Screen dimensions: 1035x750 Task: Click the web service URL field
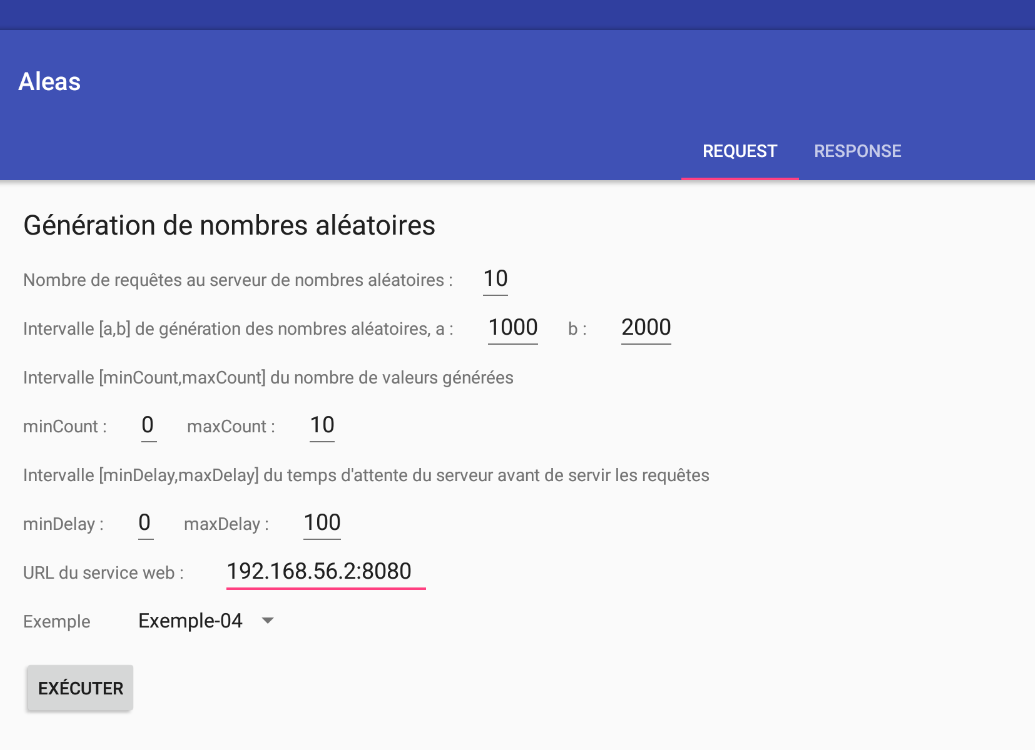[x=326, y=571]
